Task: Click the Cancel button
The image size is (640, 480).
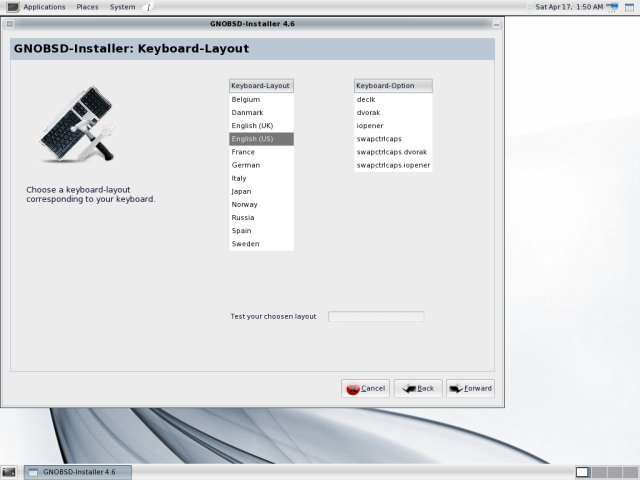Action: [x=365, y=388]
